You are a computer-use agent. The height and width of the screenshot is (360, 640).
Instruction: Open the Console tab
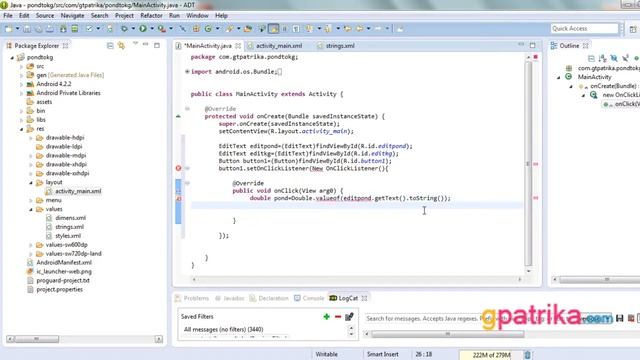309,298
